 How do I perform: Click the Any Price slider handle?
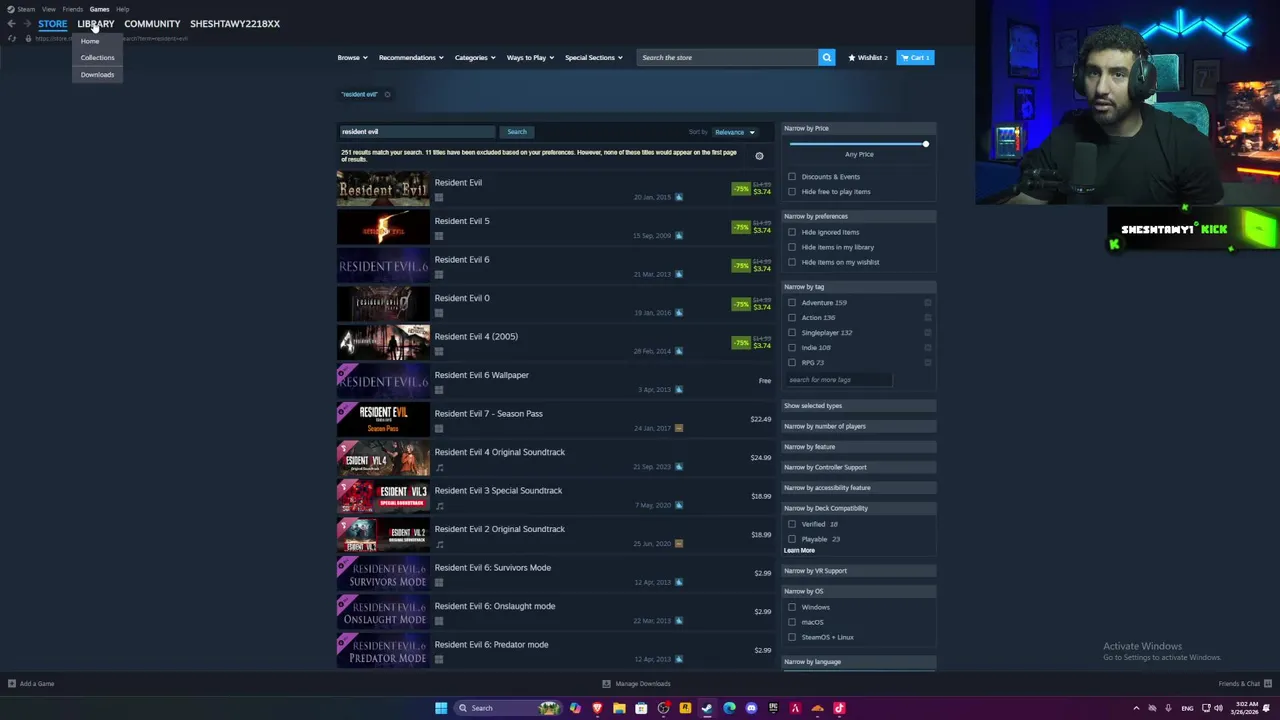[926, 144]
